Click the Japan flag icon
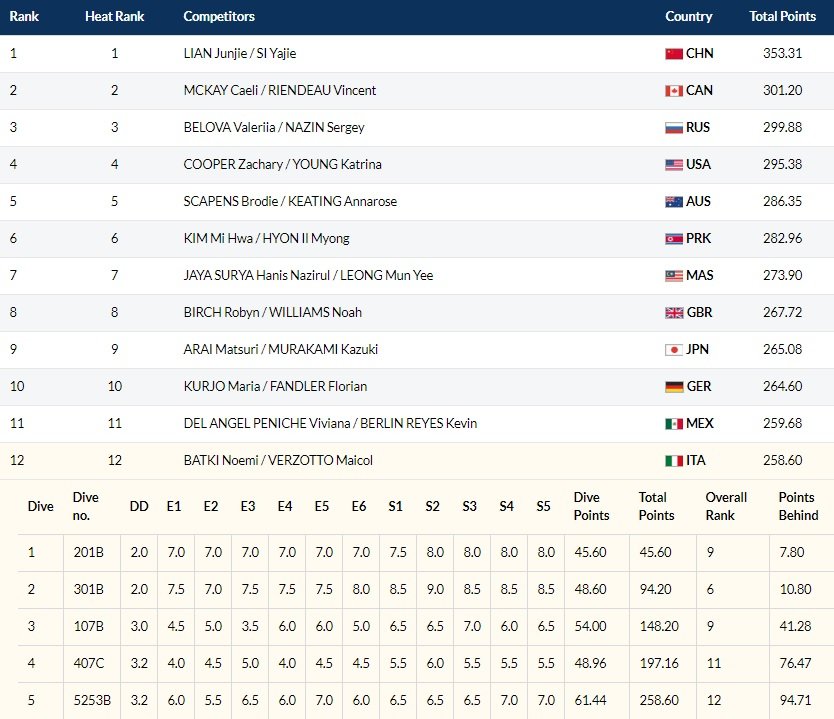834x719 pixels. pyautogui.click(x=674, y=349)
